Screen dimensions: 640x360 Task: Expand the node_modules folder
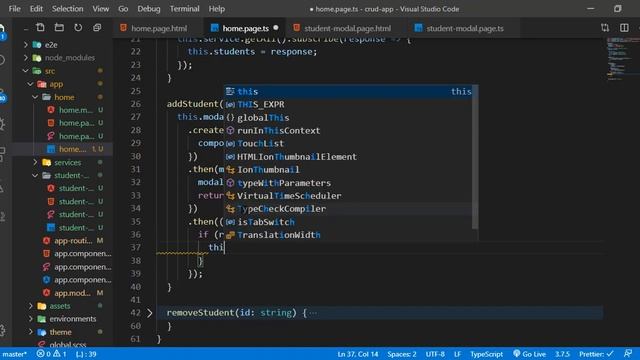tap(26, 58)
